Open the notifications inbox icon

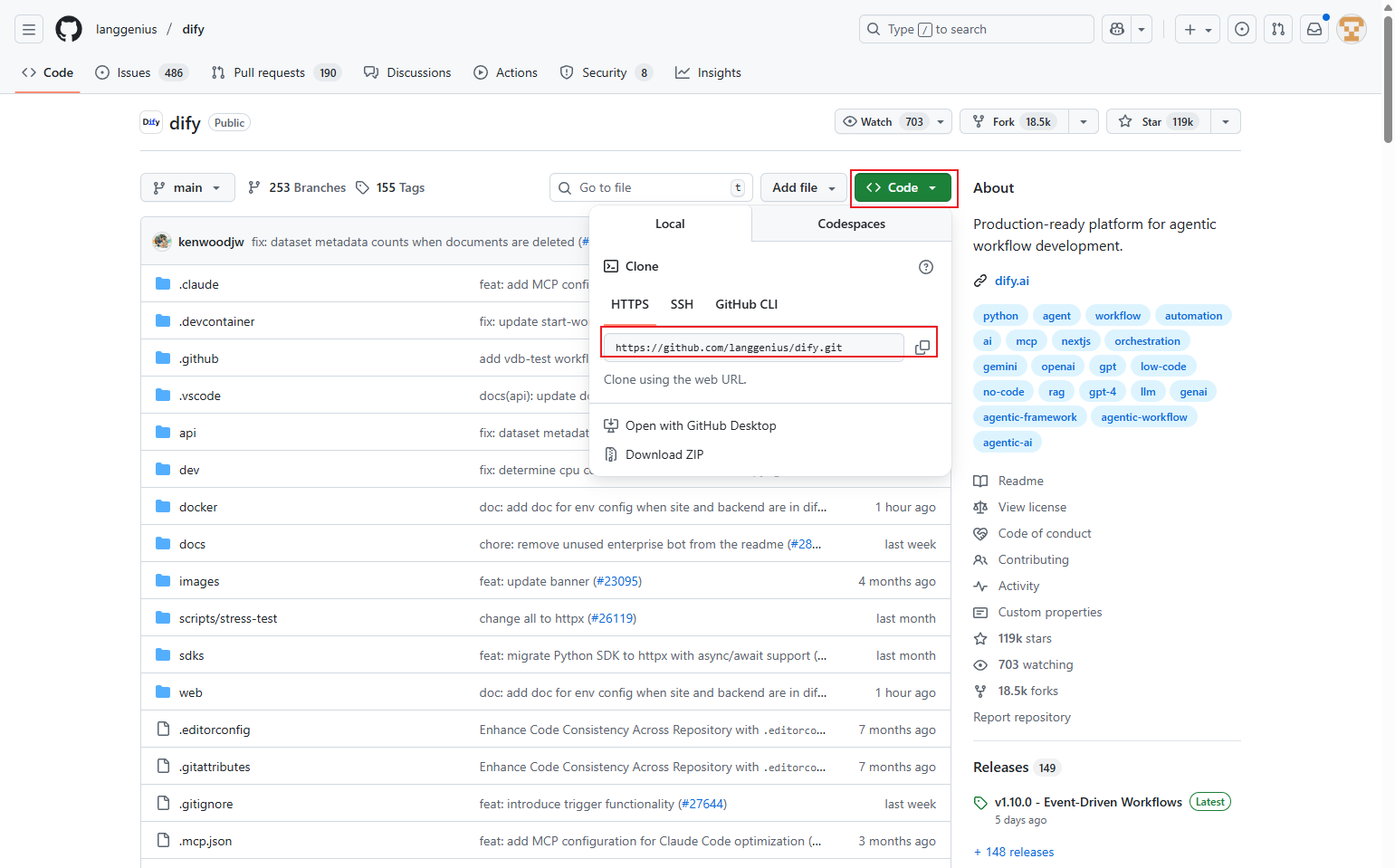[1314, 29]
